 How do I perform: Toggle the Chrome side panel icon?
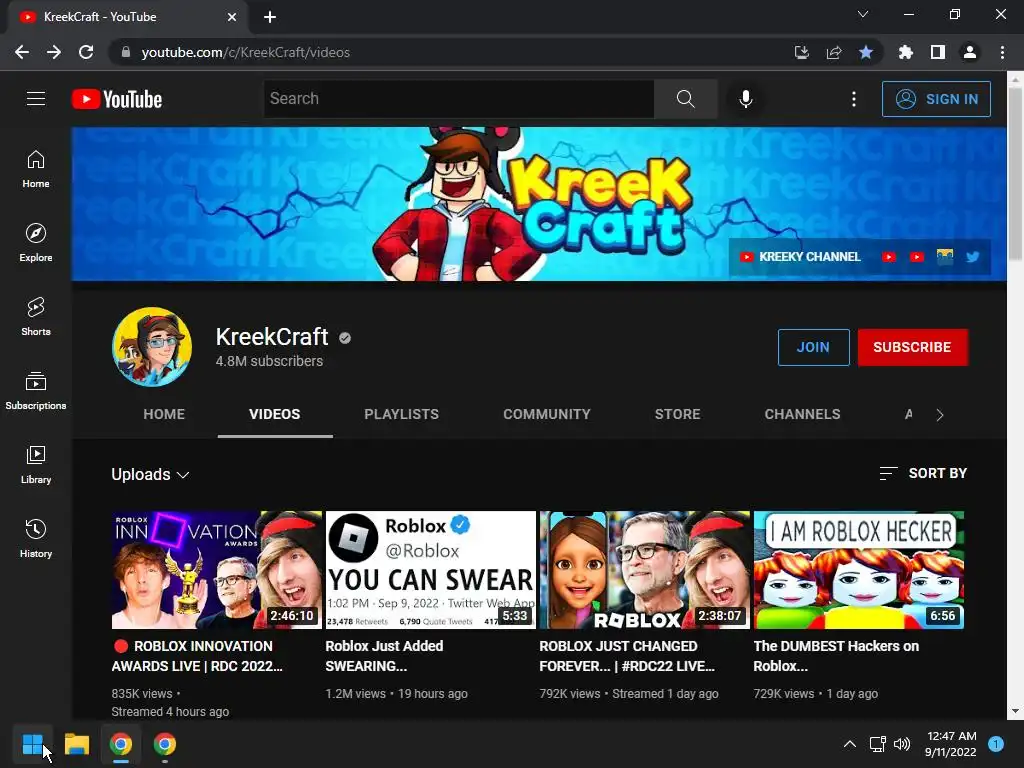tap(937, 52)
